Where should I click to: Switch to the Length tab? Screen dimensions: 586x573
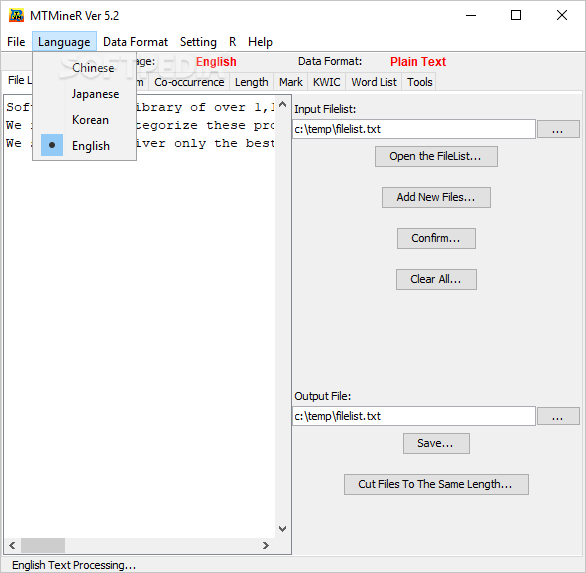[252, 82]
